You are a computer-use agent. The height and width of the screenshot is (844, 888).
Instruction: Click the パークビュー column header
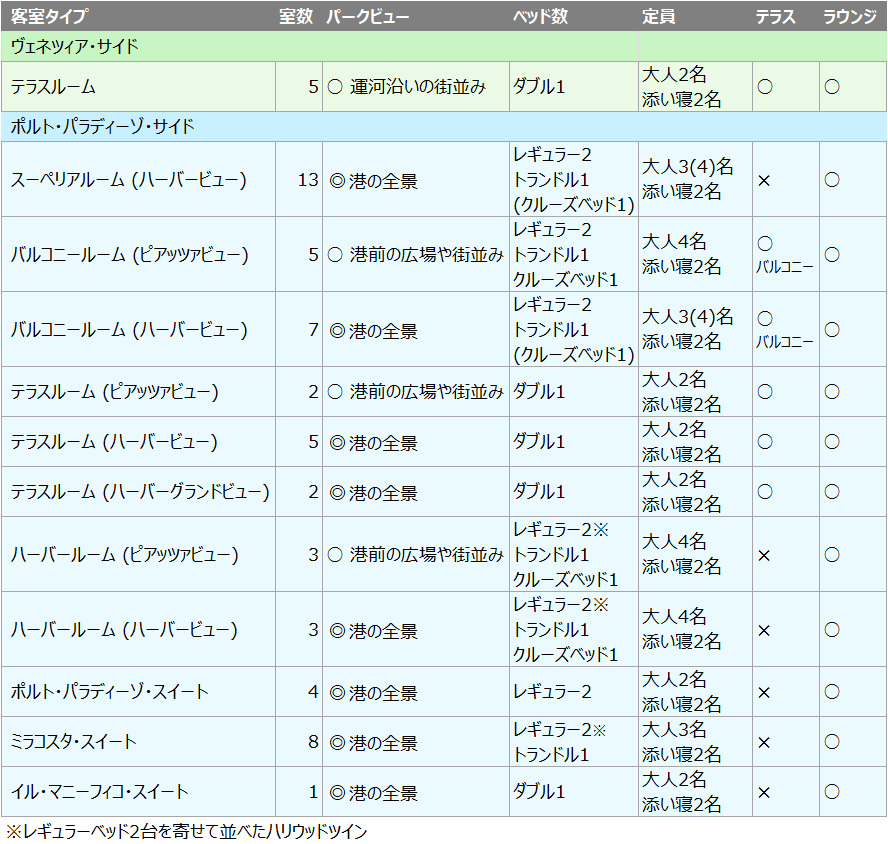367,16
